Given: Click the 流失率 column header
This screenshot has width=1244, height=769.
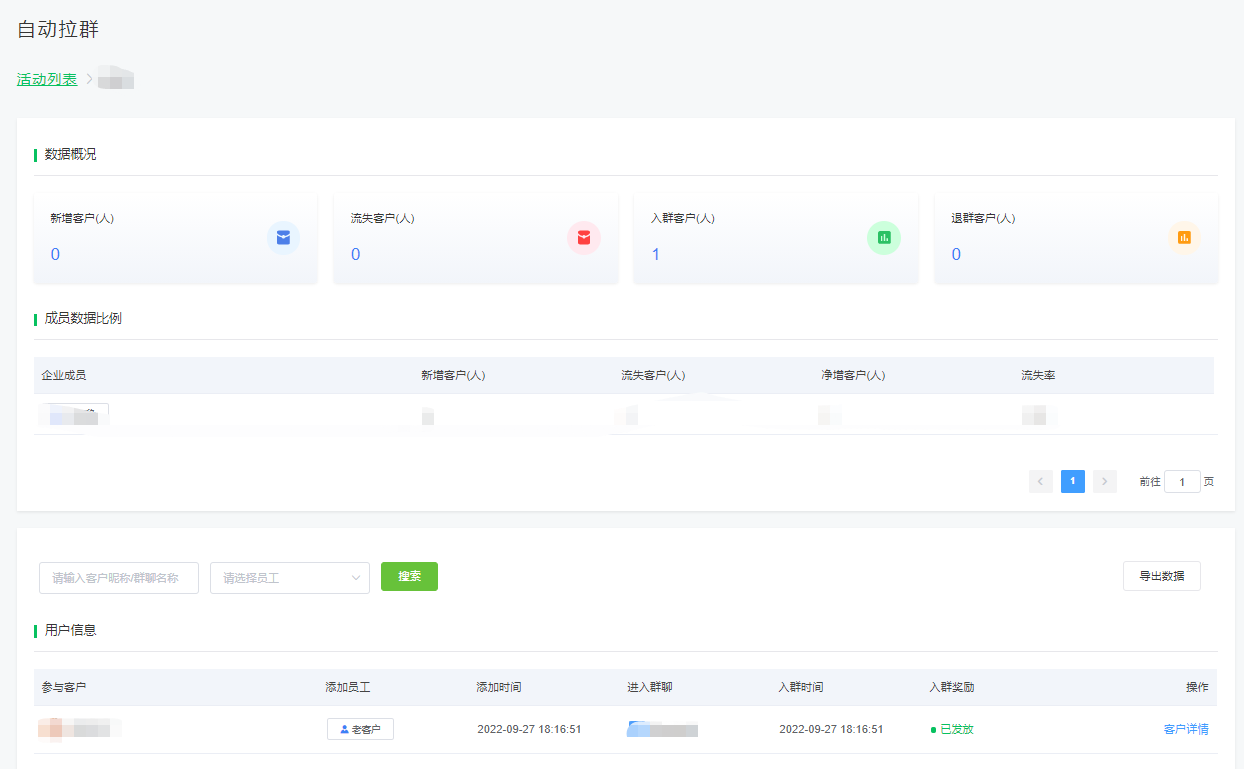Looking at the screenshot, I should pos(1038,375).
